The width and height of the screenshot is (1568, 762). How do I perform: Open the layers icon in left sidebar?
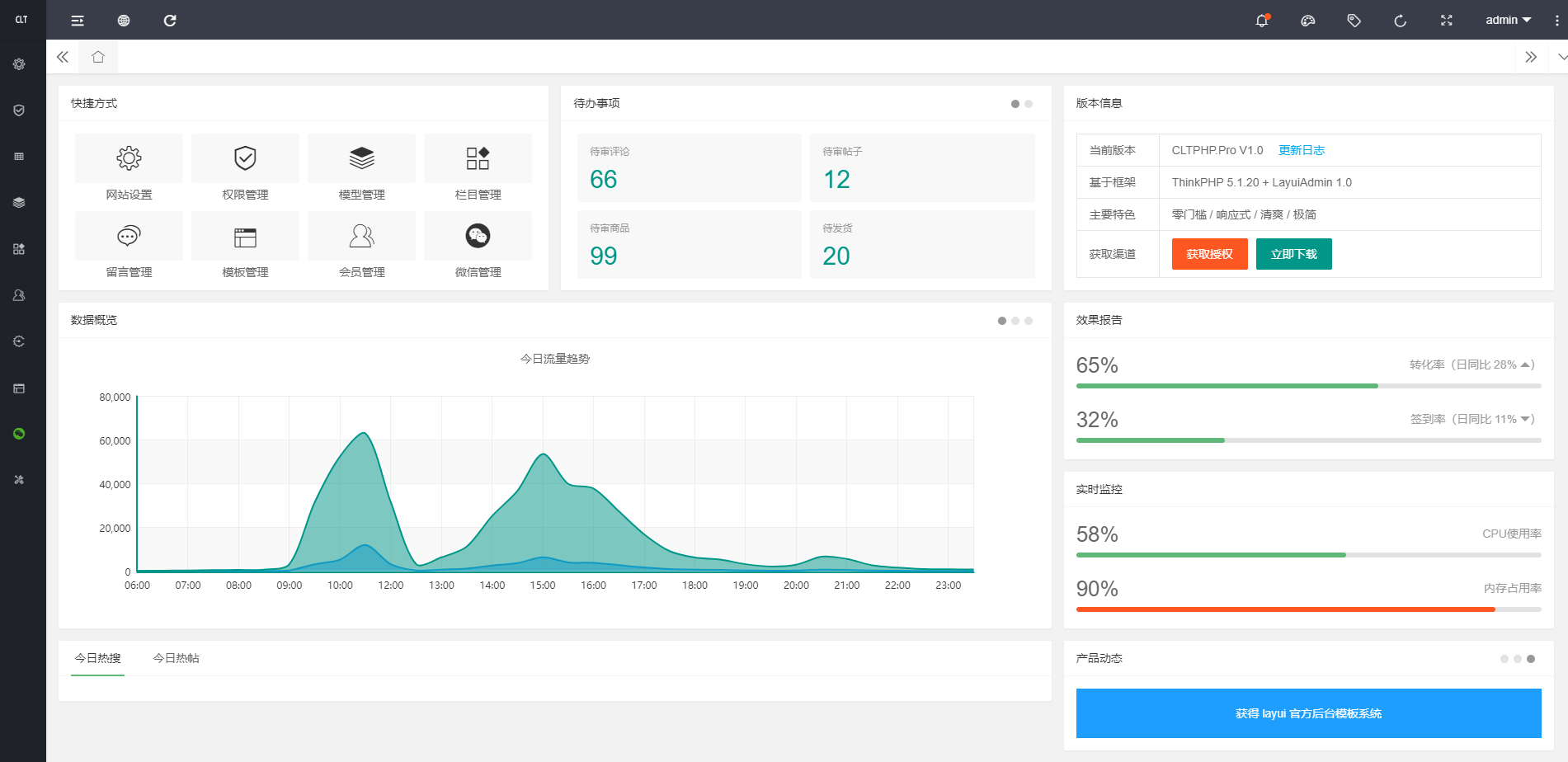click(x=19, y=203)
